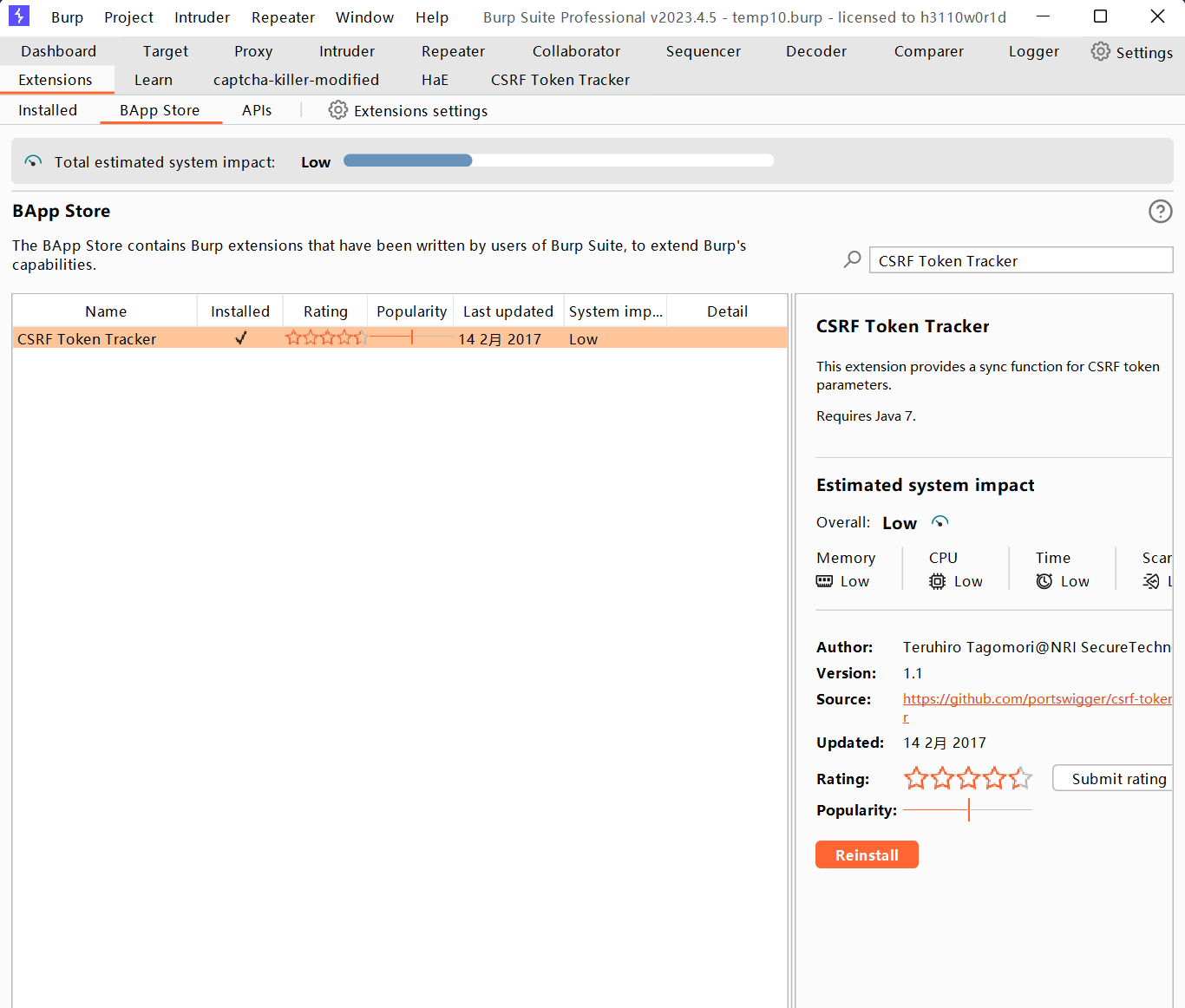
Task: Switch to the Intruder tool tab
Action: [347, 51]
